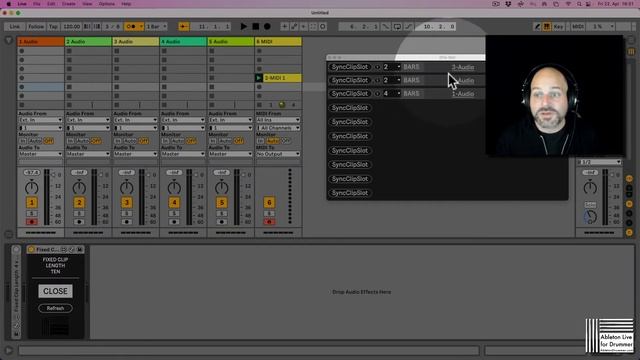Toggle the Follow button

click(36, 27)
